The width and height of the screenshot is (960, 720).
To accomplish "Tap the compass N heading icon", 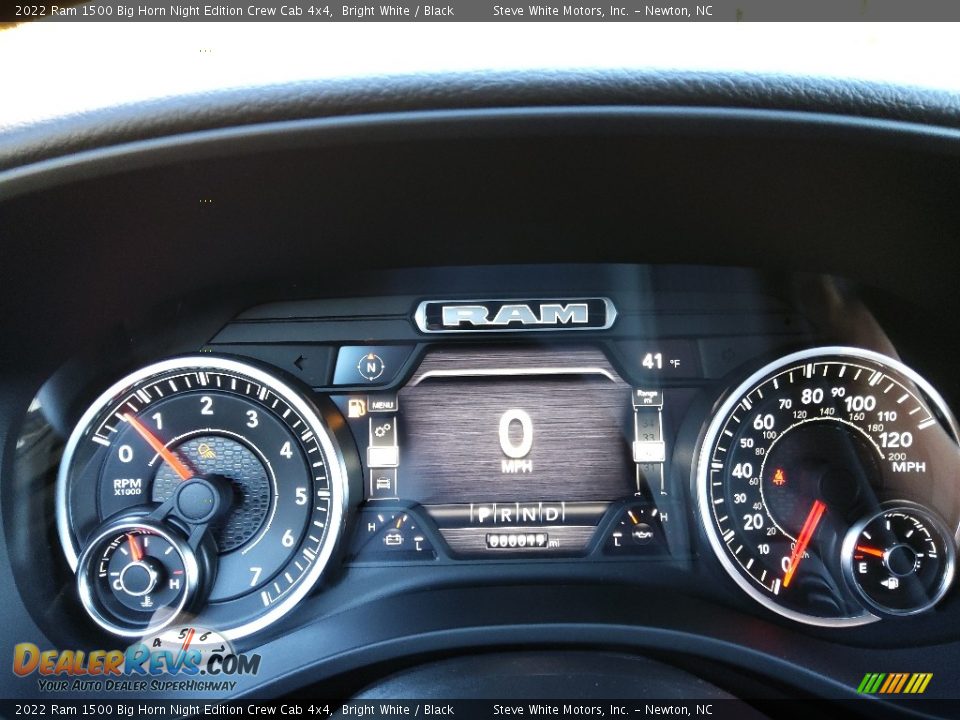I will pos(370,367).
